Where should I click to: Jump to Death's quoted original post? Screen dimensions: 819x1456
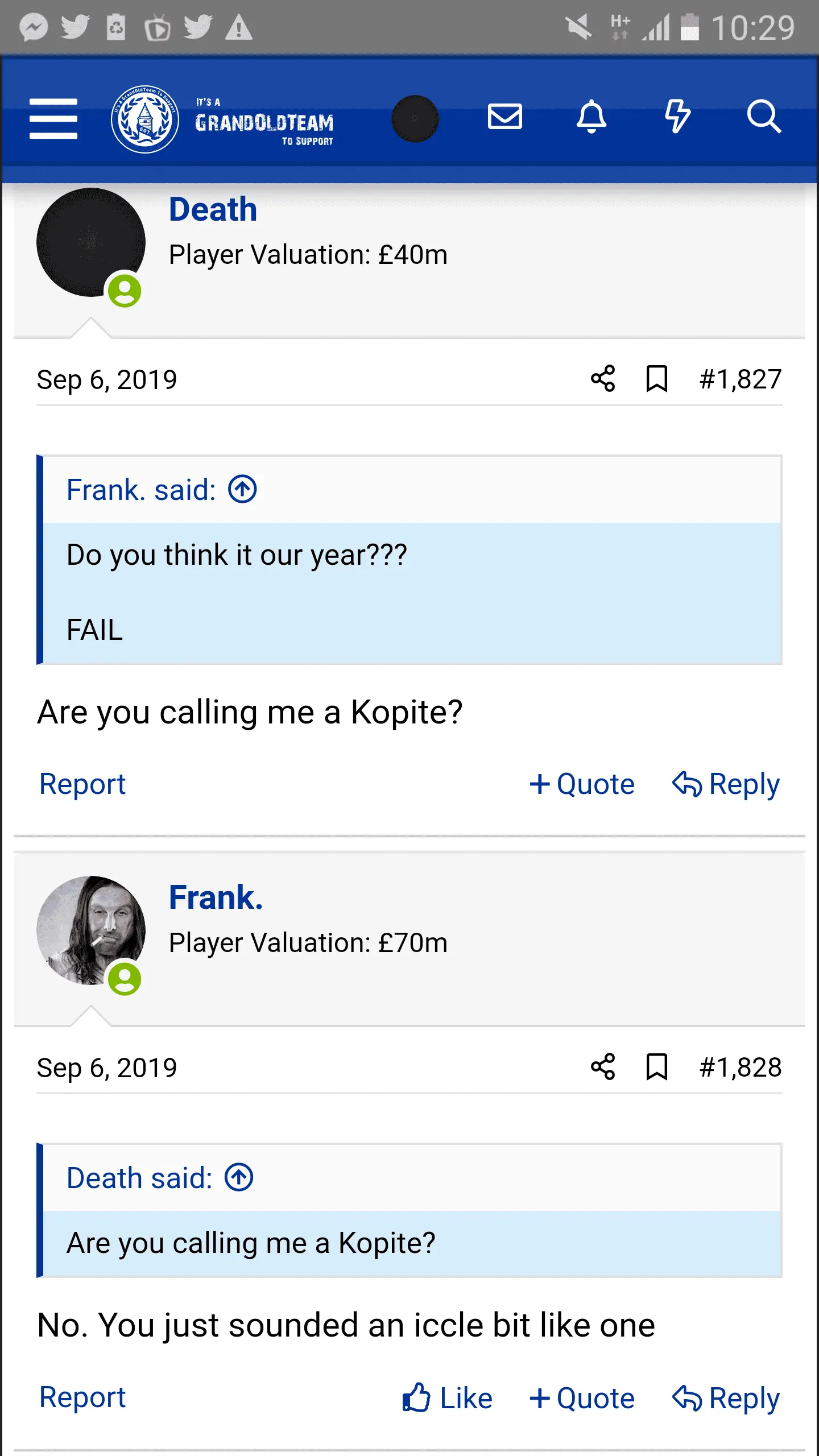click(239, 1177)
